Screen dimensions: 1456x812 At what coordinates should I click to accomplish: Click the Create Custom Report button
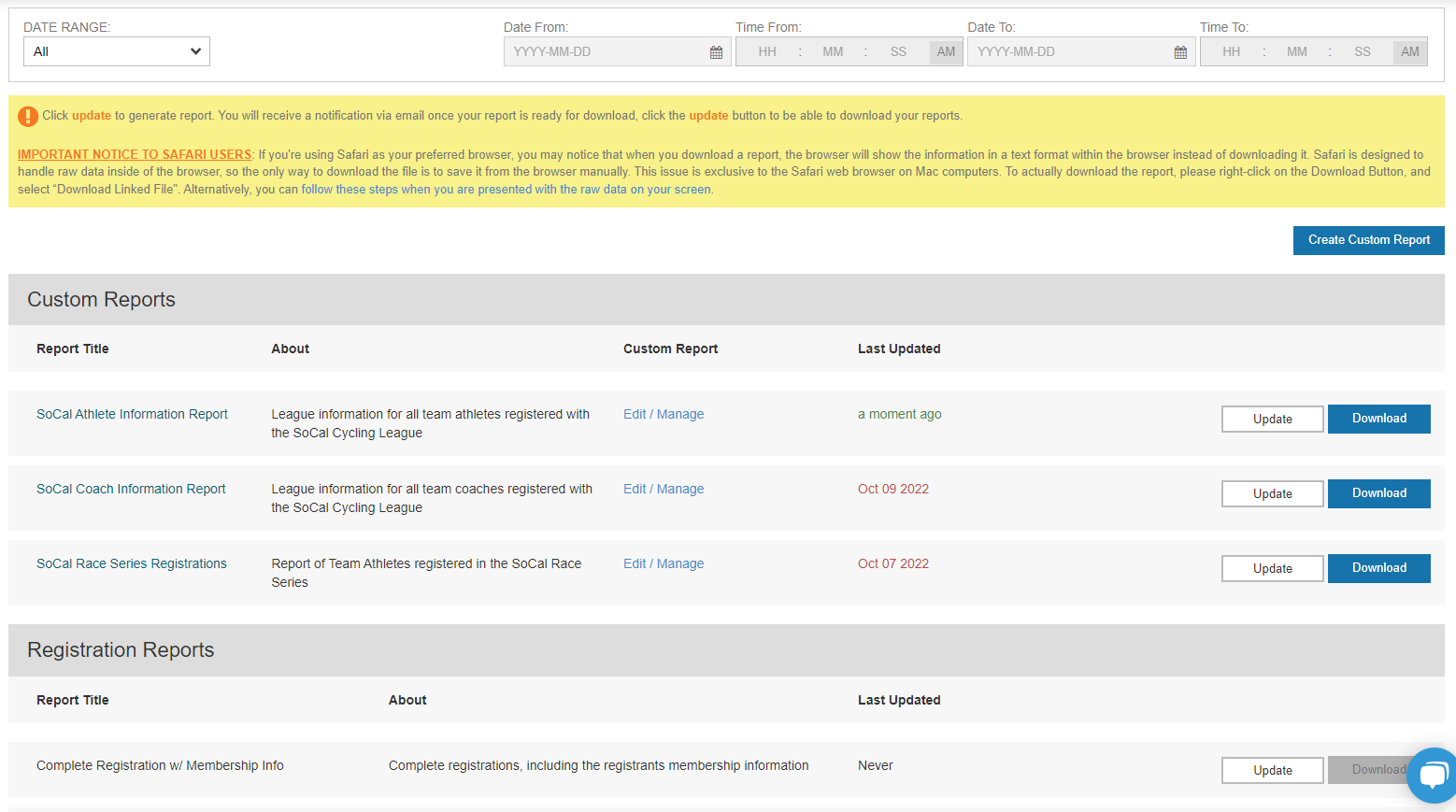(1368, 240)
